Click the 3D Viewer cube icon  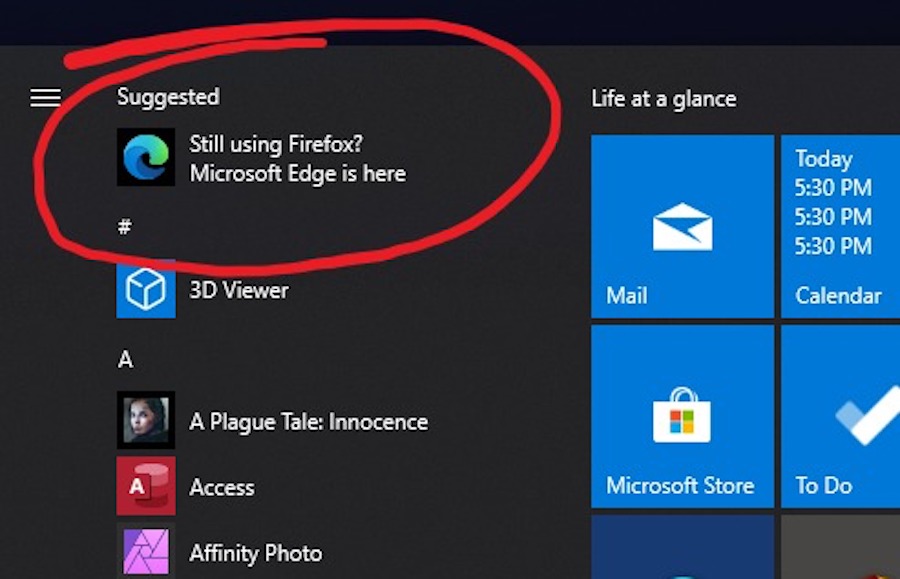coord(146,290)
